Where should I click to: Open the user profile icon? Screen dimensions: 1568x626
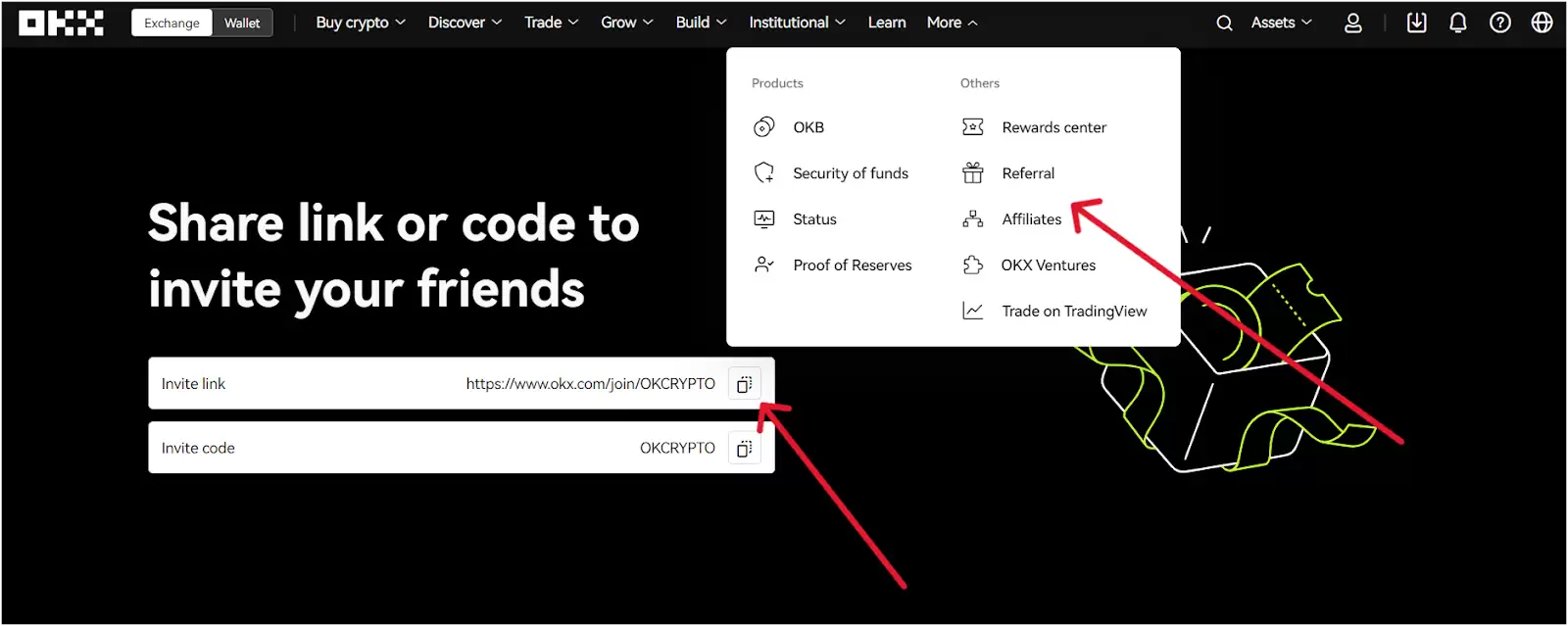click(1353, 23)
